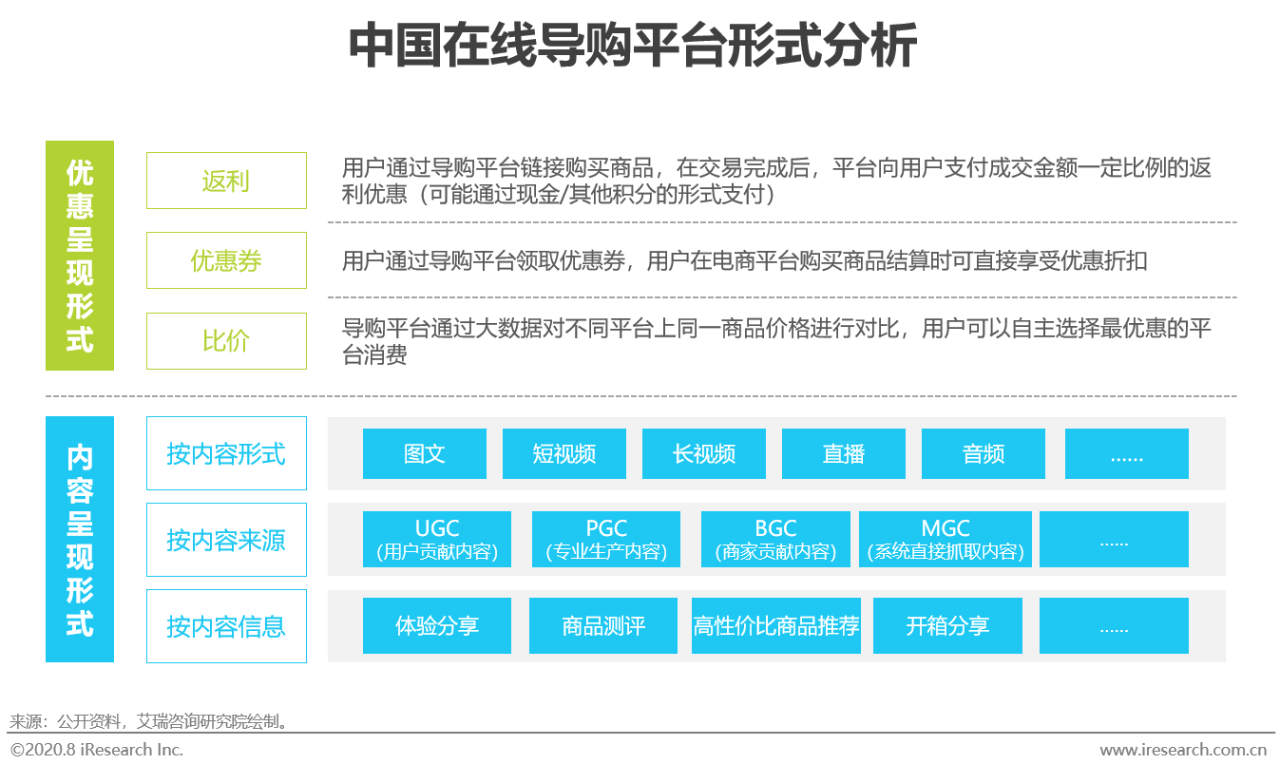This screenshot has width=1280, height=774.
Task: Open the www.iresearch.com.cn link
Action: click(1182, 750)
